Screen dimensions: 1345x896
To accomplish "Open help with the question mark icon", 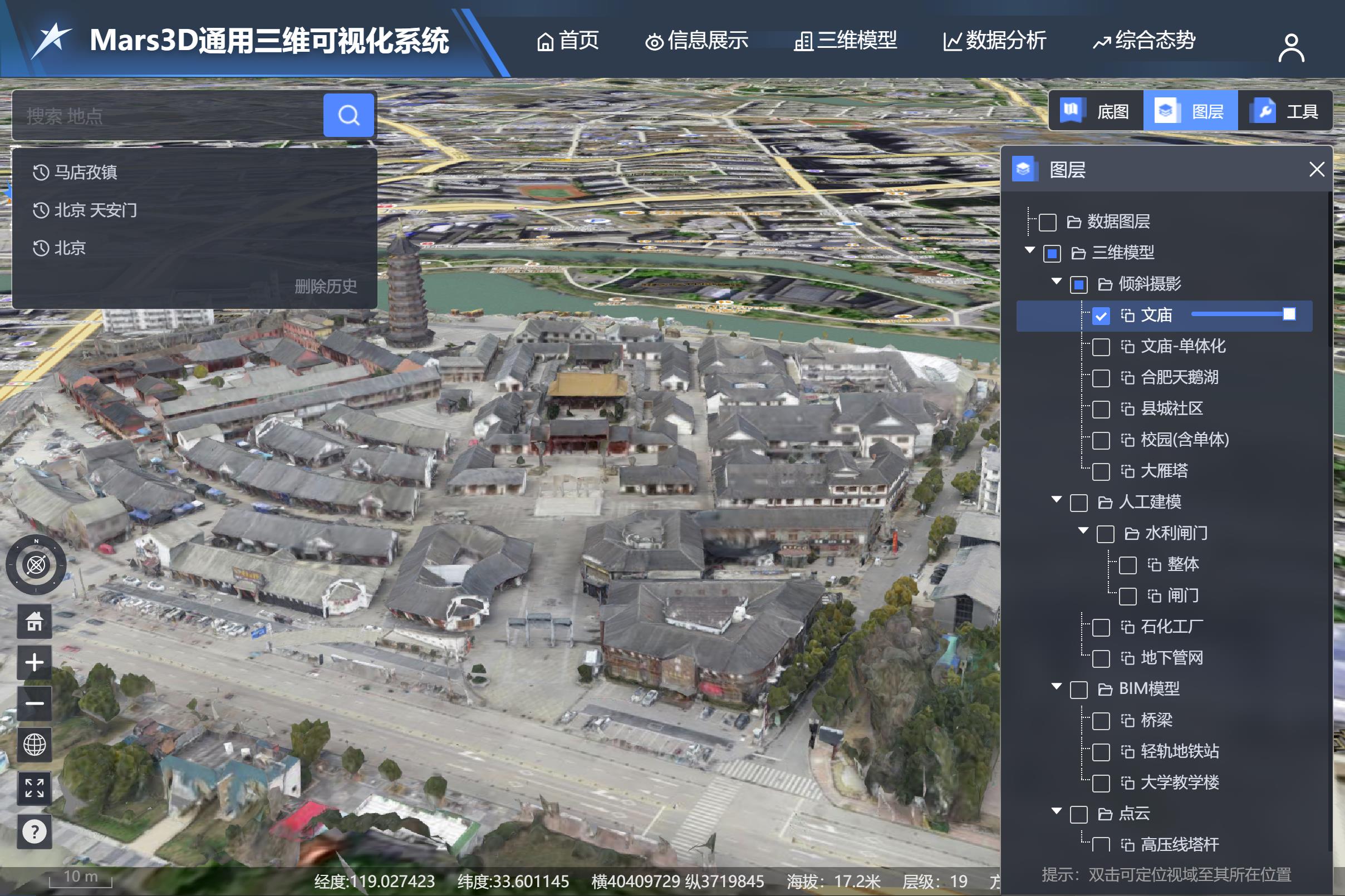I will [x=35, y=831].
